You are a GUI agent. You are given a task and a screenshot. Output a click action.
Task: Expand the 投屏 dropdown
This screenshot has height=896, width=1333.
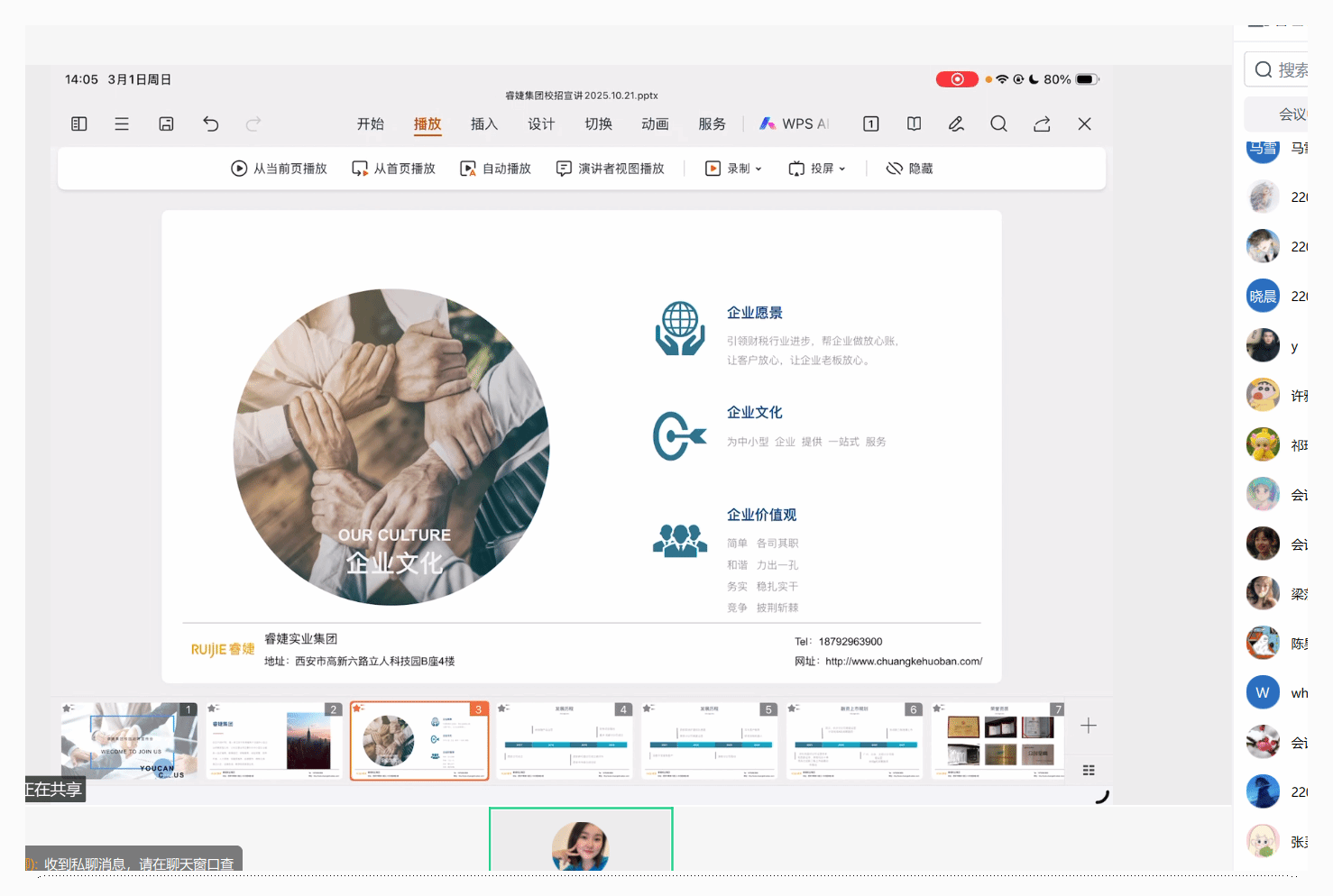click(x=817, y=169)
